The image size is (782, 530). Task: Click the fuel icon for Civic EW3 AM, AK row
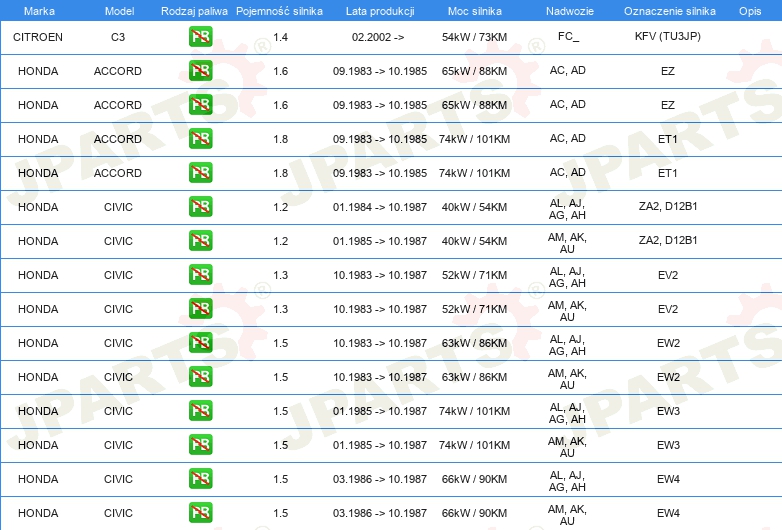(x=200, y=444)
